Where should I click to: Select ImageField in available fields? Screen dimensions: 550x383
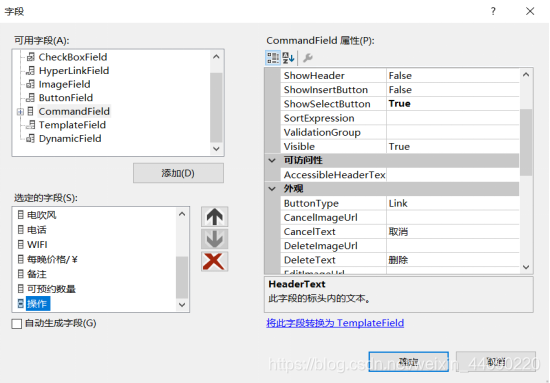pyautogui.click(x=65, y=84)
